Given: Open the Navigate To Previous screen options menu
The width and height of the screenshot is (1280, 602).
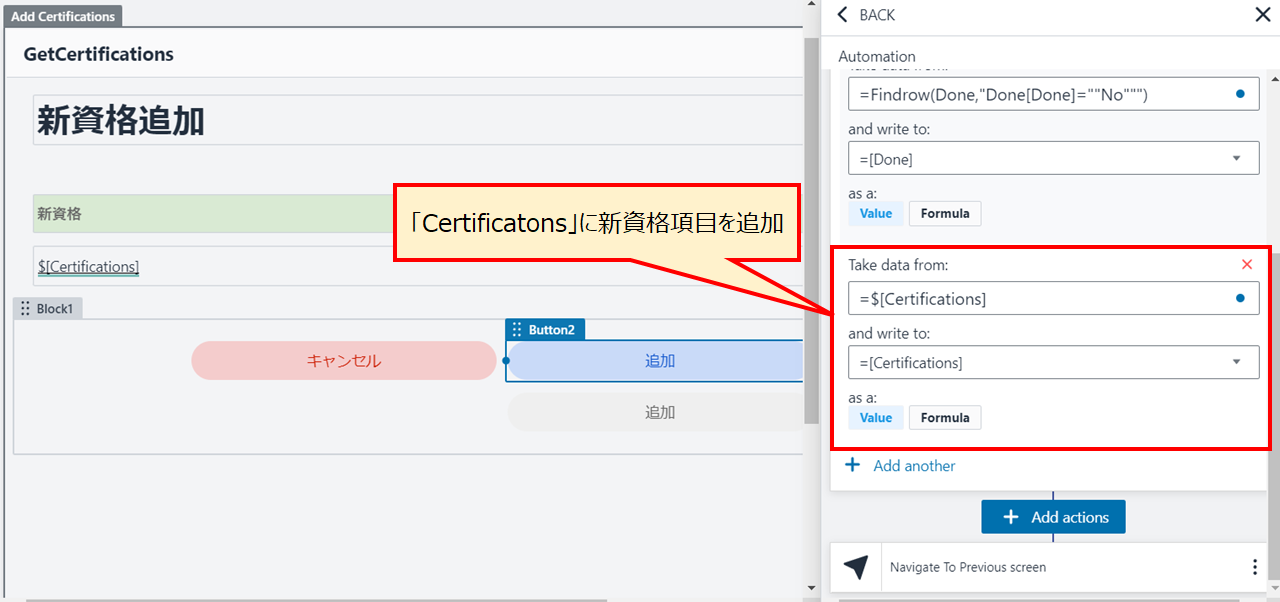Looking at the screenshot, I should (1255, 567).
